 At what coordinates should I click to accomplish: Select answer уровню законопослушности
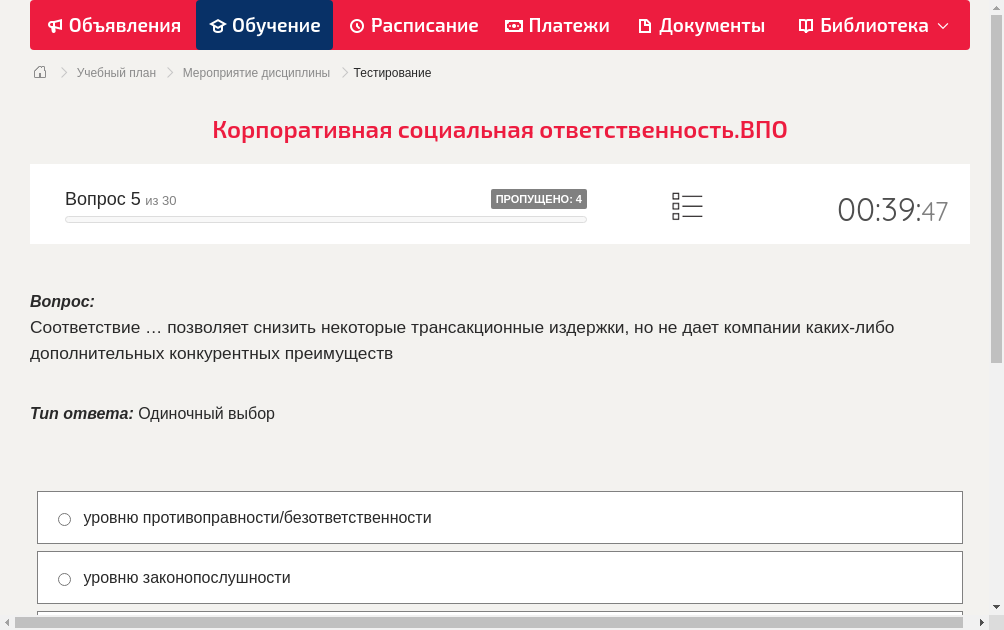[64, 578]
